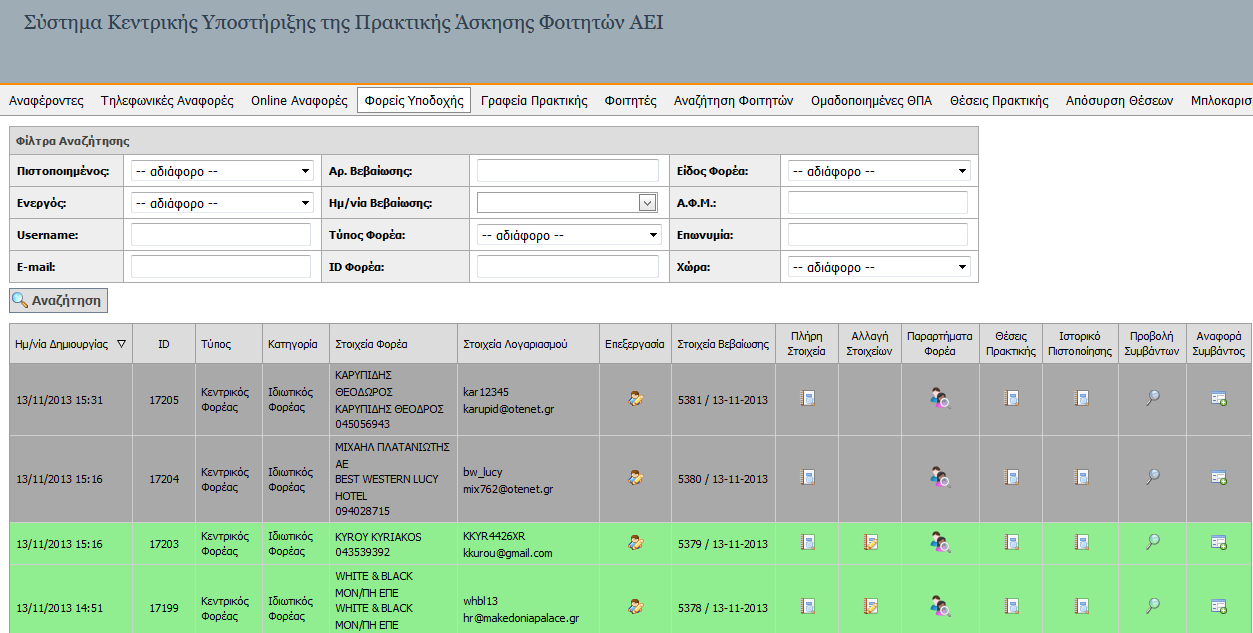Viewport: 1253px width, 633px height.
Task: Click the Τύπος column header
Action: click(229, 344)
